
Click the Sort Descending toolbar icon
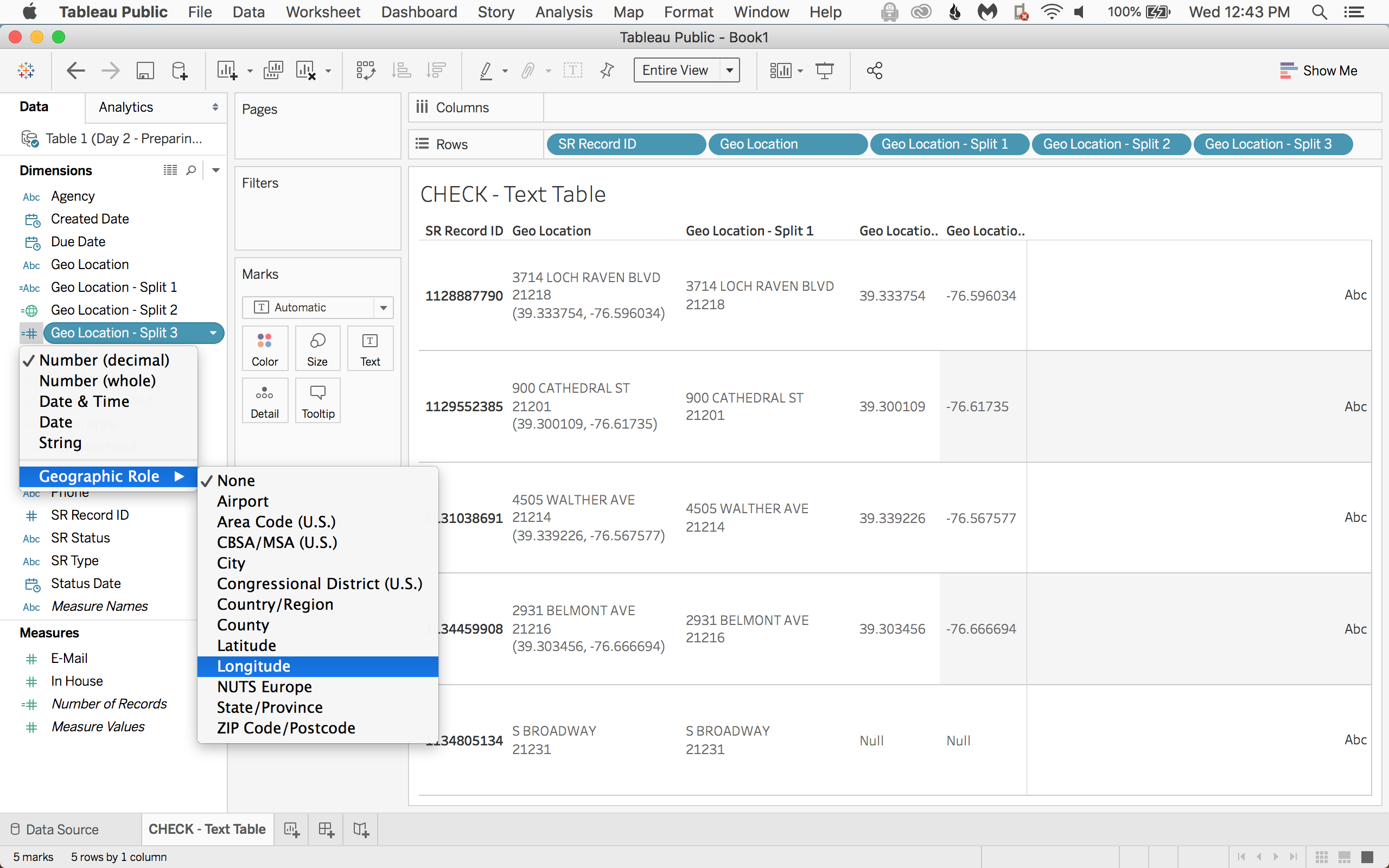[437, 71]
